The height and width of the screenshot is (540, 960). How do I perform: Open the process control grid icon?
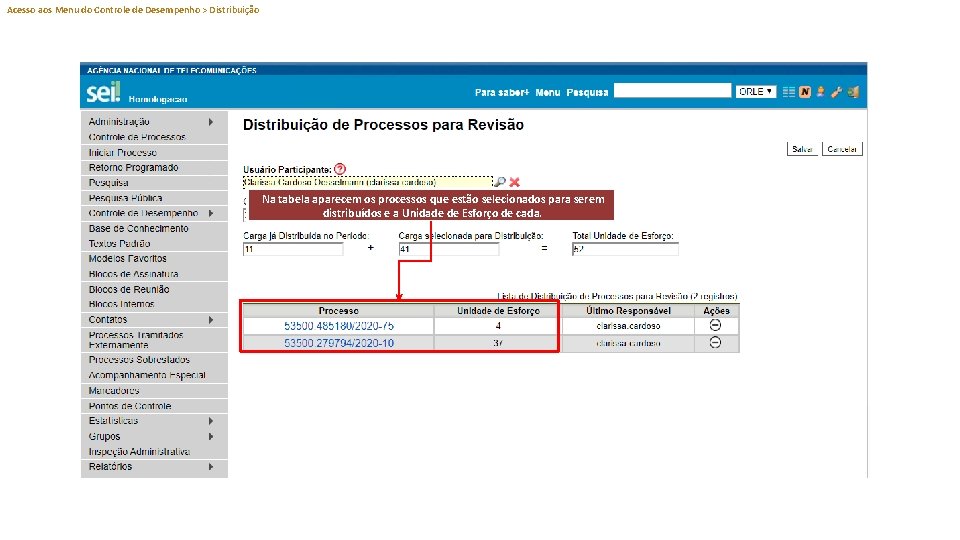(x=789, y=92)
